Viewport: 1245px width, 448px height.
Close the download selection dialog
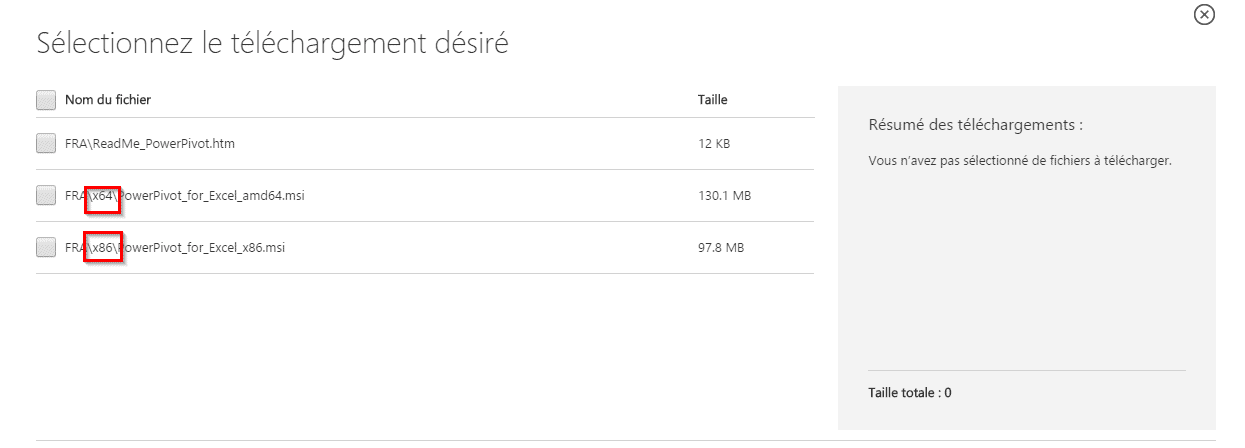(x=1204, y=15)
